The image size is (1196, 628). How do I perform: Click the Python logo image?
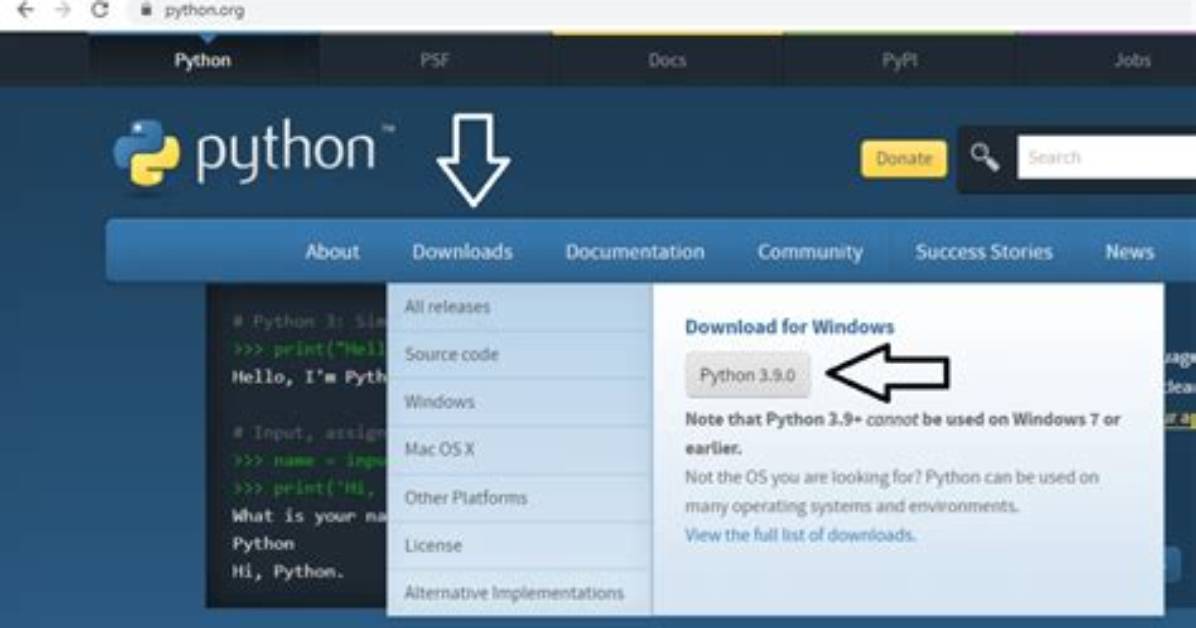(252, 153)
